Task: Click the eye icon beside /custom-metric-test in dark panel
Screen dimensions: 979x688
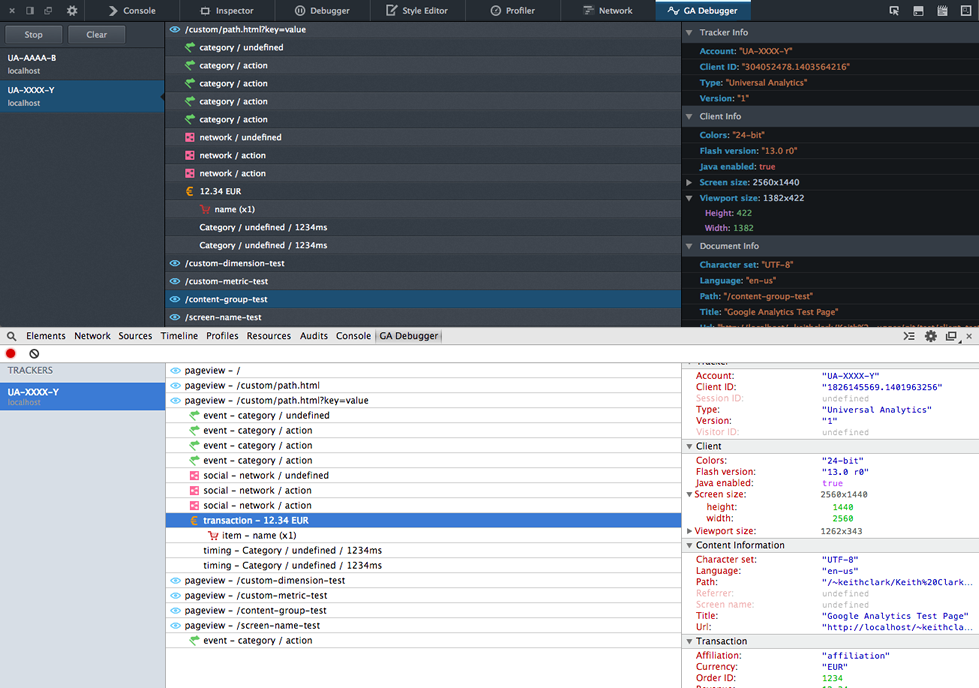Action: click(x=175, y=282)
